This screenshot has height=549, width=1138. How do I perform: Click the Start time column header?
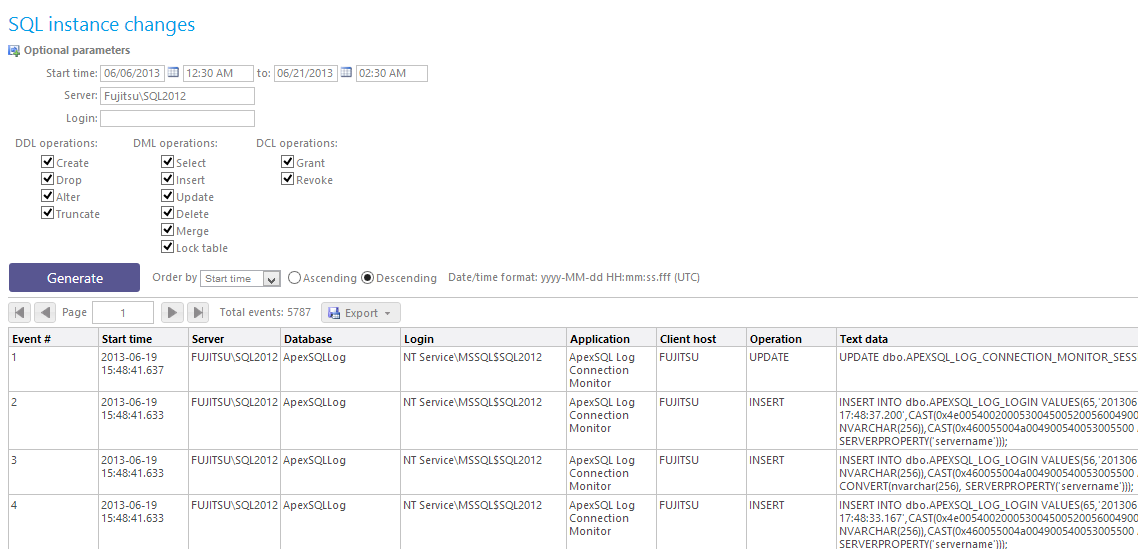click(143, 338)
